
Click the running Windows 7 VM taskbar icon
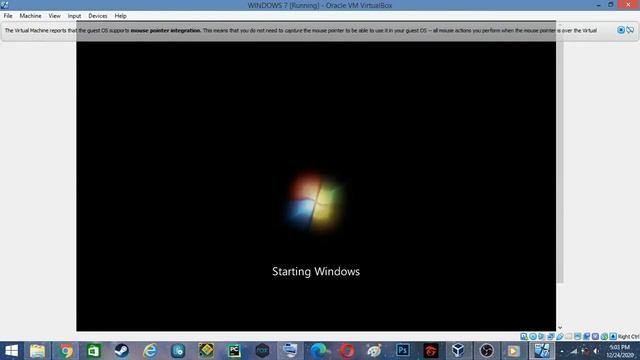(542, 351)
